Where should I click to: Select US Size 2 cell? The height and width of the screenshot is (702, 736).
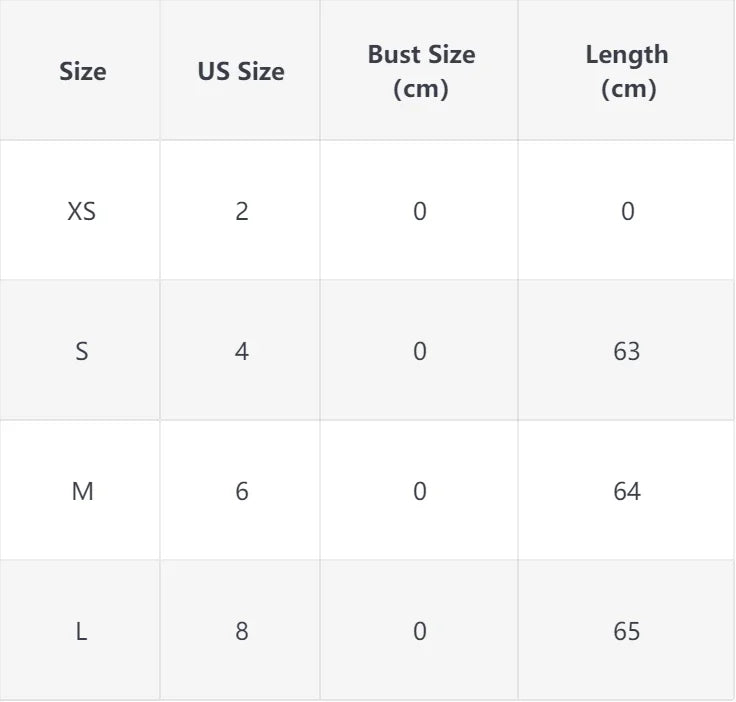point(241,211)
